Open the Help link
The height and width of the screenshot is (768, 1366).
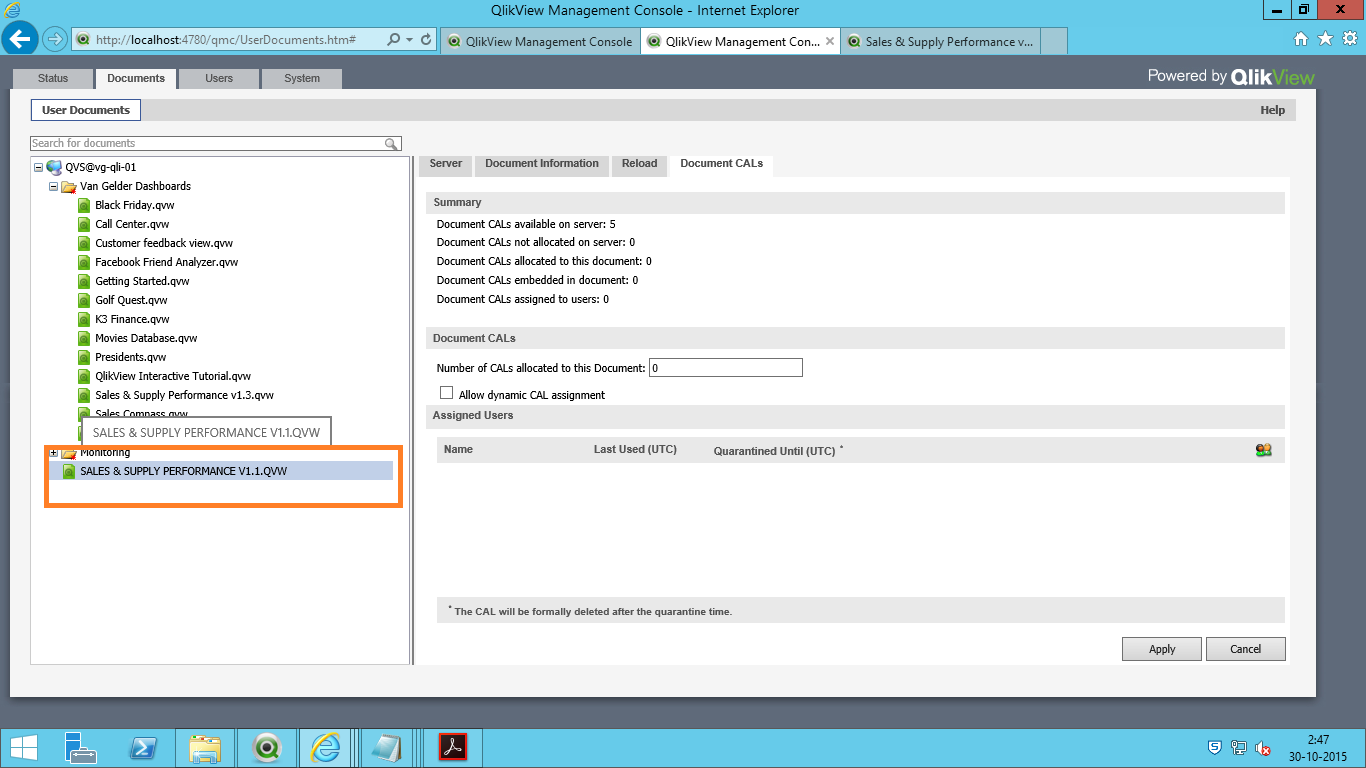tap(1272, 110)
